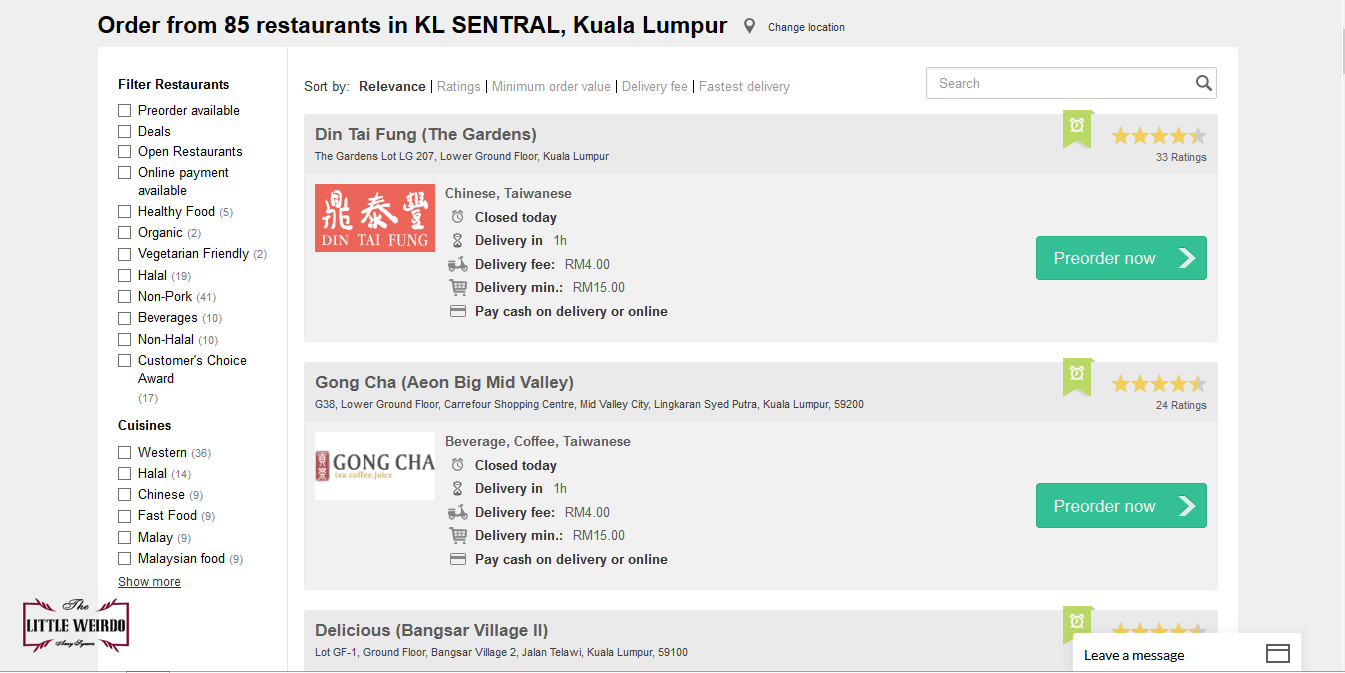This screenshot has height=673, width=1345.
Task: Sort restaurants by Delivery fee
Action: click(x=655, y=87)
